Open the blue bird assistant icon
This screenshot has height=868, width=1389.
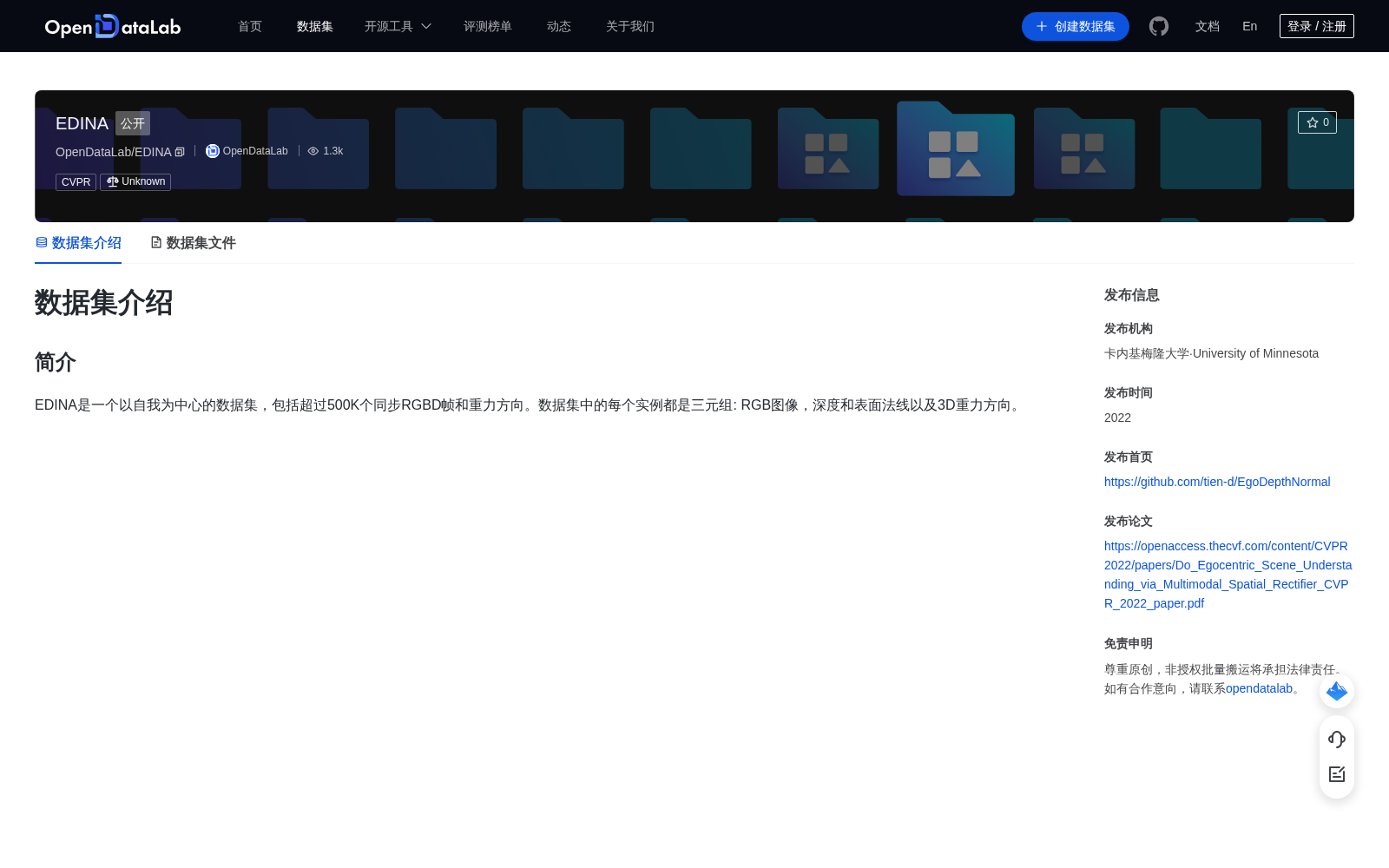(1337, 691)
